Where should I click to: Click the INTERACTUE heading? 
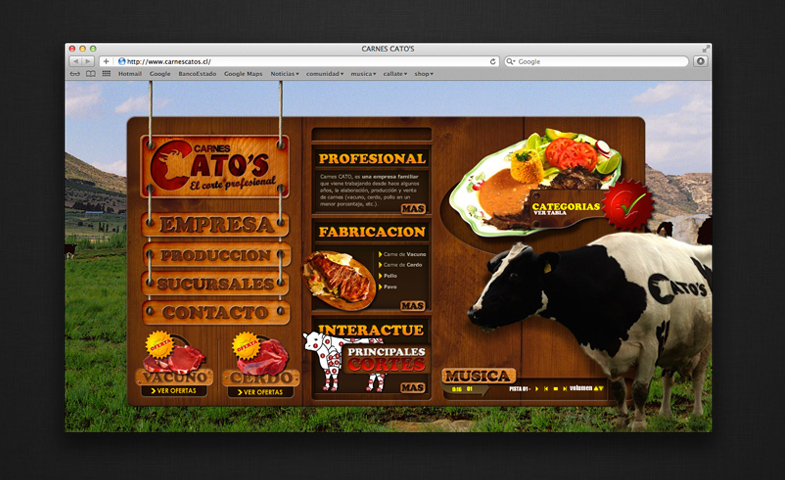(x=371, y=330)
